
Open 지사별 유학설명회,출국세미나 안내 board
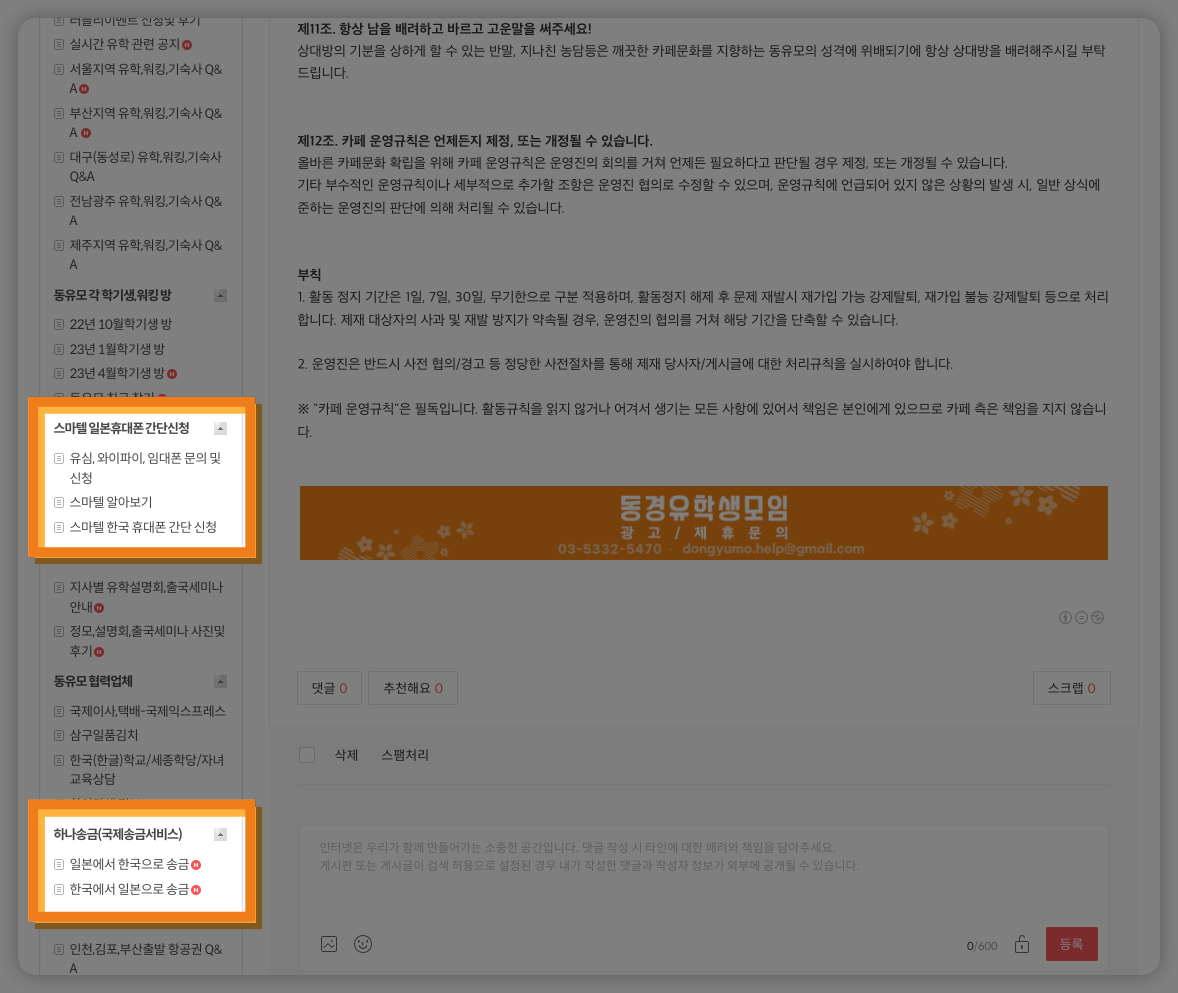coord(146,596)
